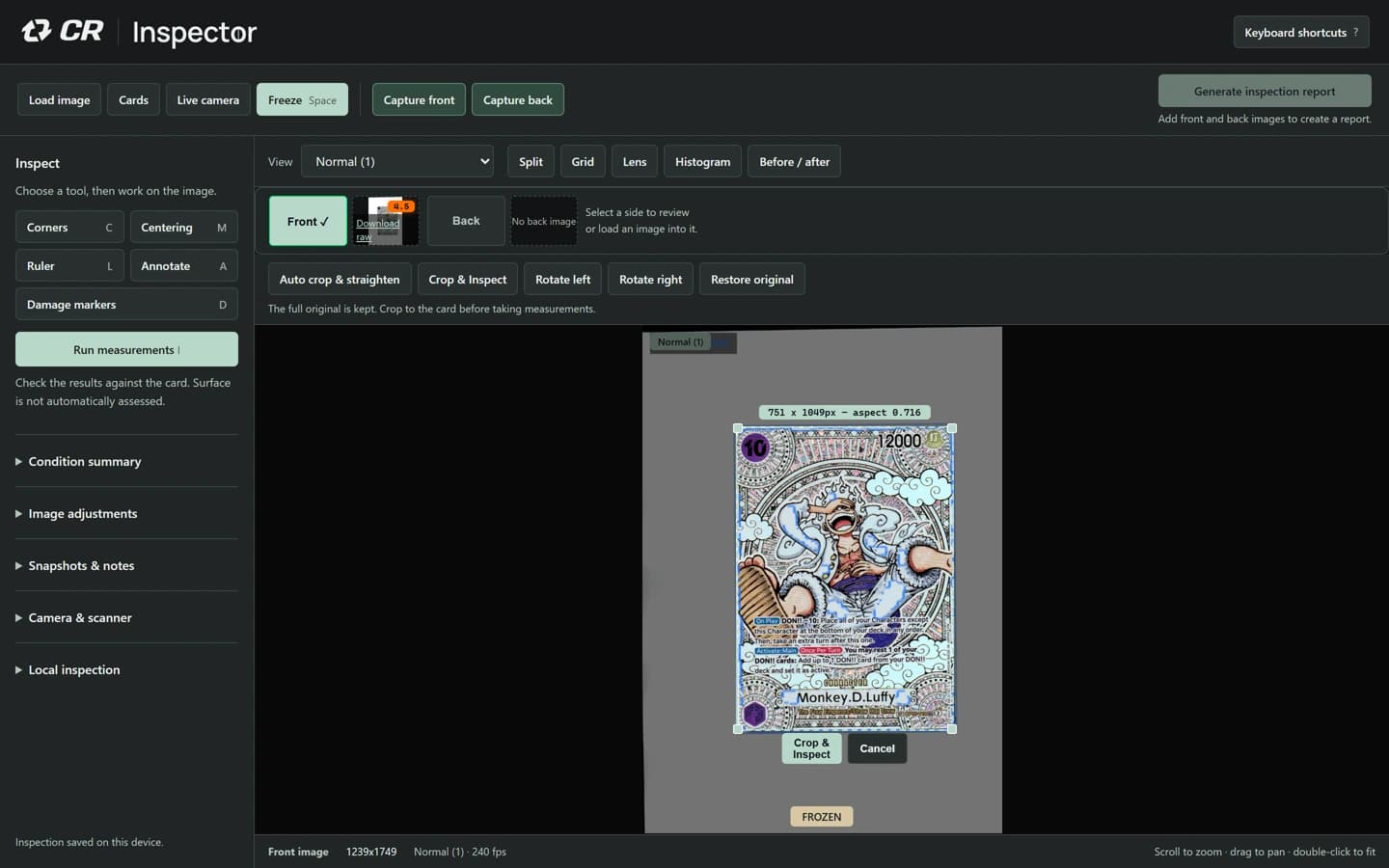Click Run measurements

pyautogui.click(x=126, y=349)
